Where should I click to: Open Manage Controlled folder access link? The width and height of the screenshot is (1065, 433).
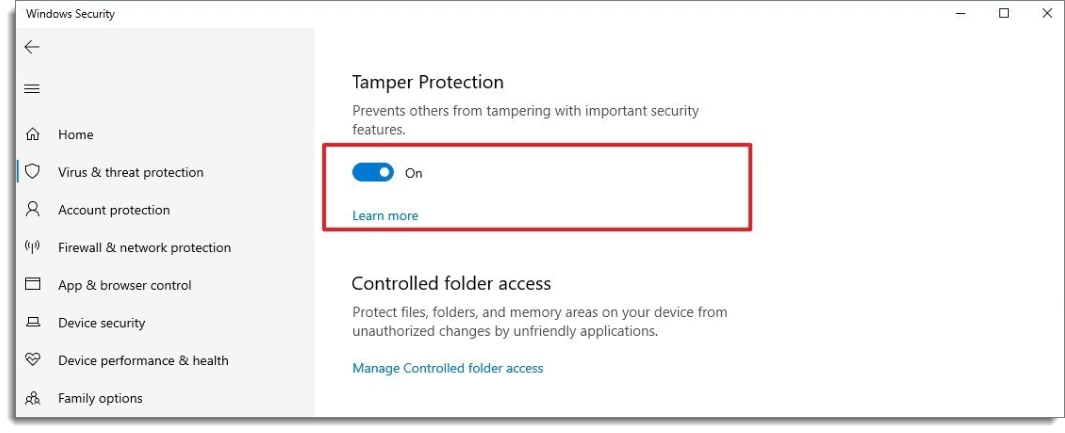coord(448,368)
